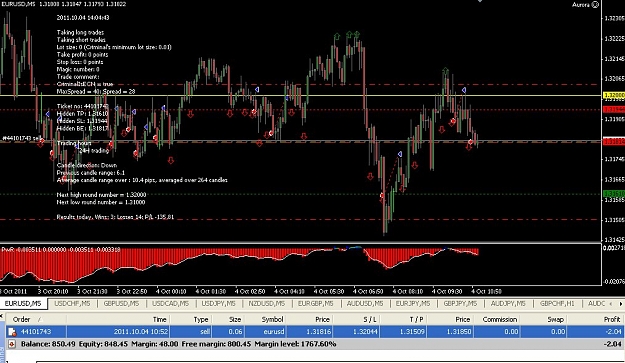
Task: Click the 'Hidden TP: 1.31610' chart text
Action: pos(83,114)
